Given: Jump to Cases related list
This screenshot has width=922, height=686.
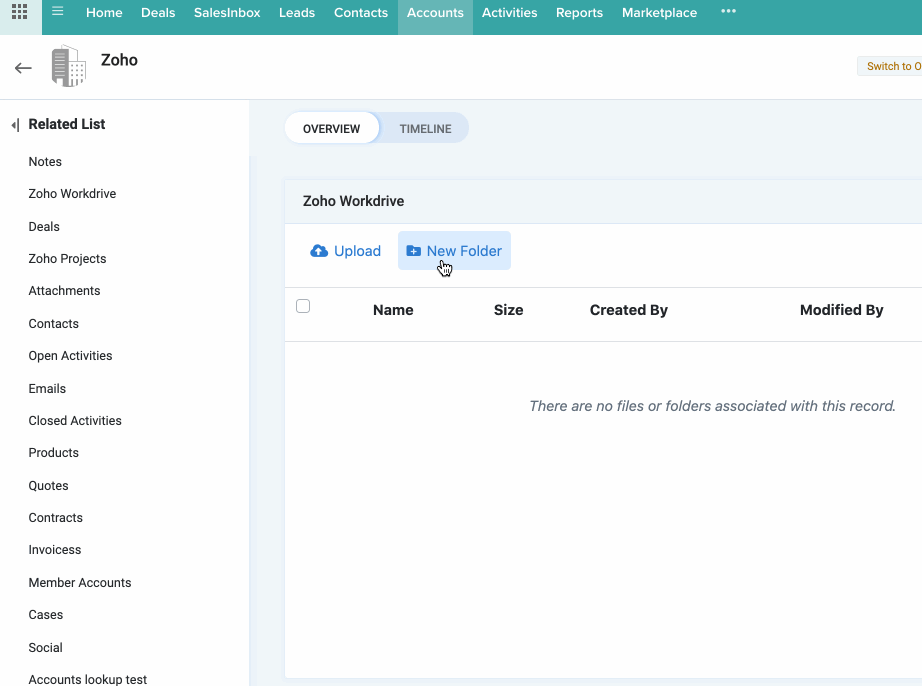Looking at the screenshot, I should (x=46, y=614).
